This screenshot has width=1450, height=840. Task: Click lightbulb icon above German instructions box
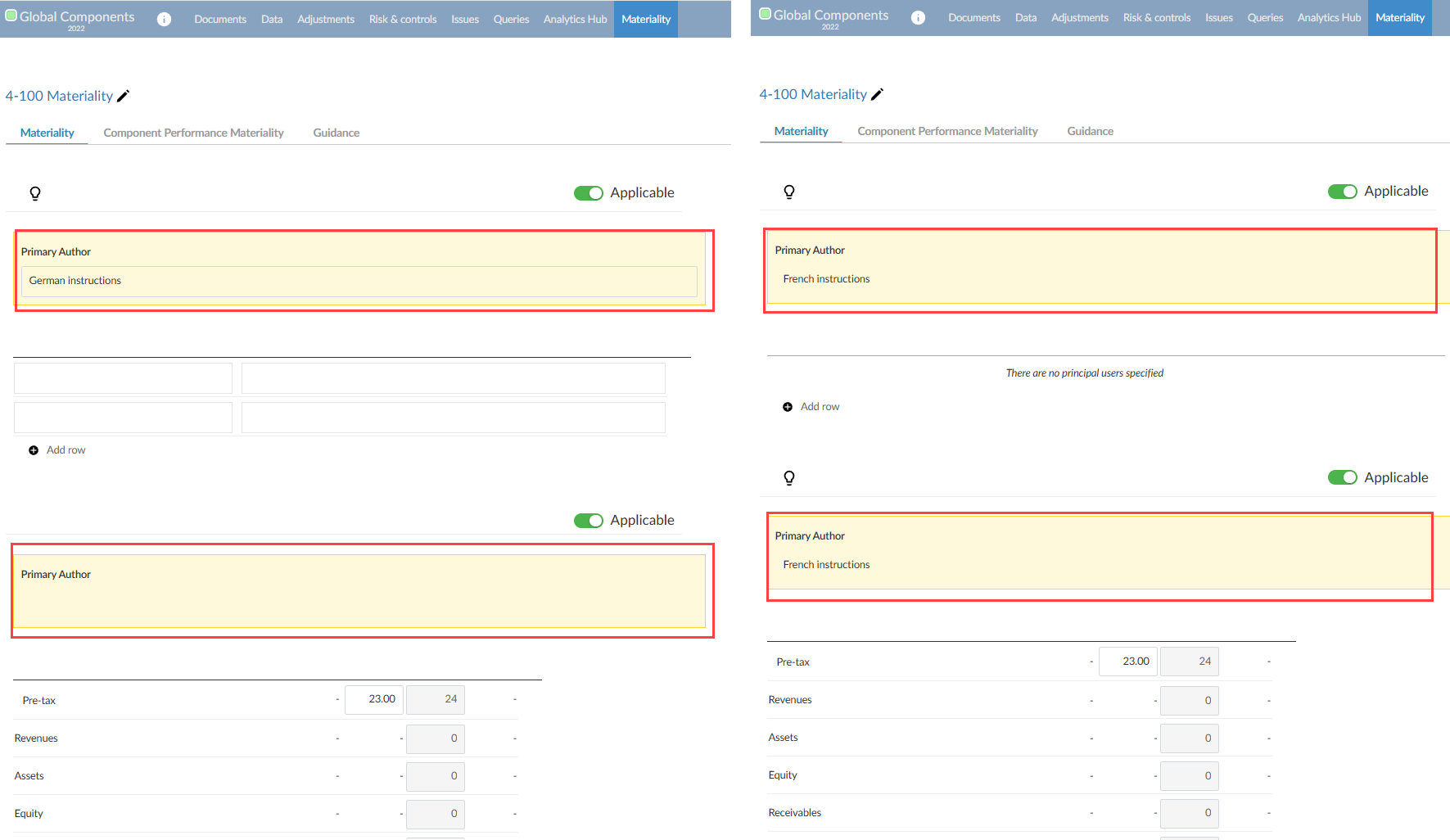tap(35, 193)
